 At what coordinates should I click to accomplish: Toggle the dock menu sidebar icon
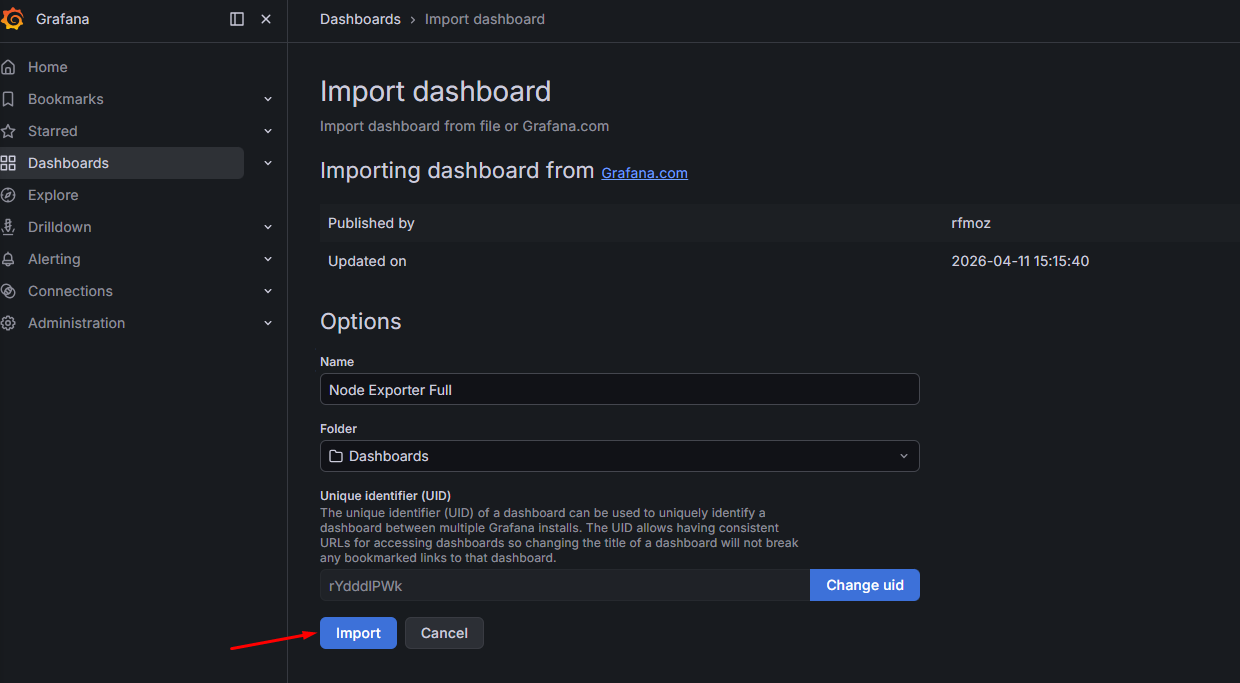tap(237, 19)
